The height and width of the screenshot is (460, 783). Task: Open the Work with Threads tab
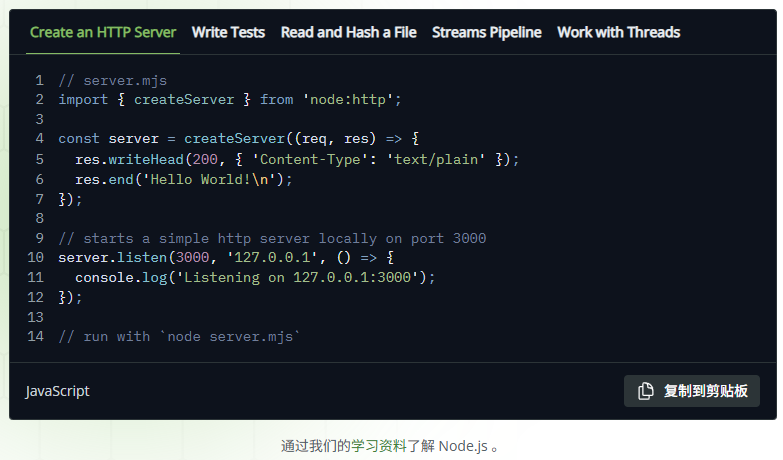(619, 32)
